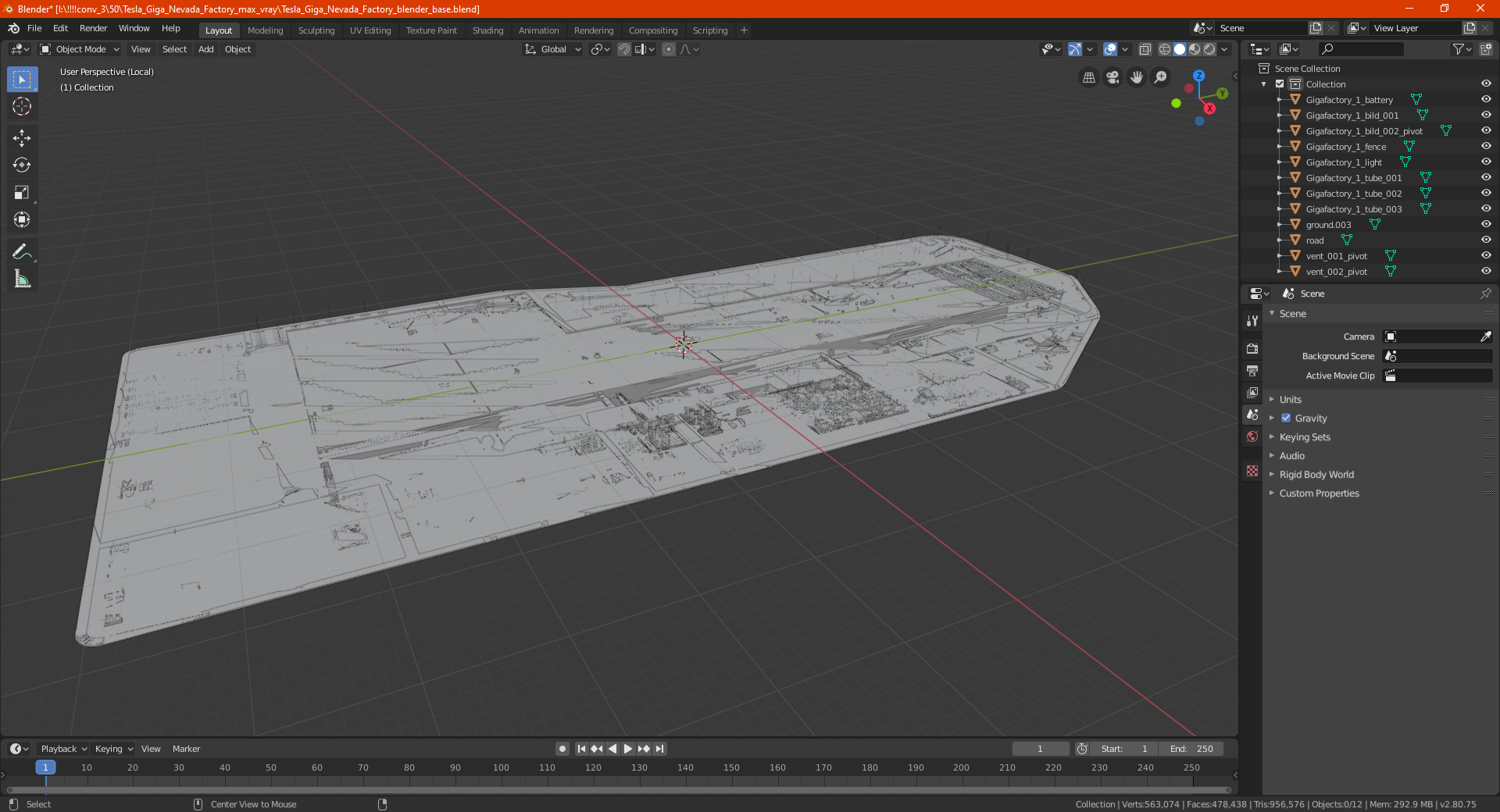Click the camera eyedropper icon
Image resolution: width=1500 pixels, height=812 pixels.
coord(1485,337)
